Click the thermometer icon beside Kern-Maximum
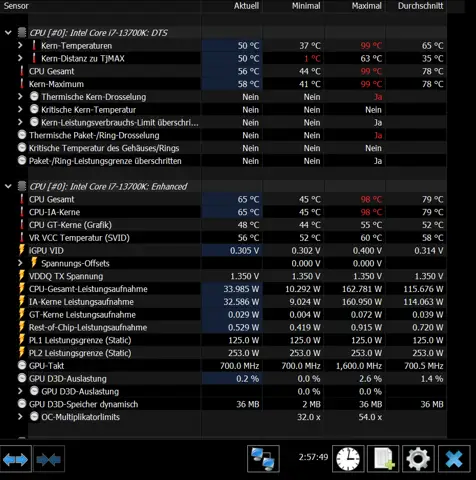Screen dimensions: 476x480 click(22, 84)
